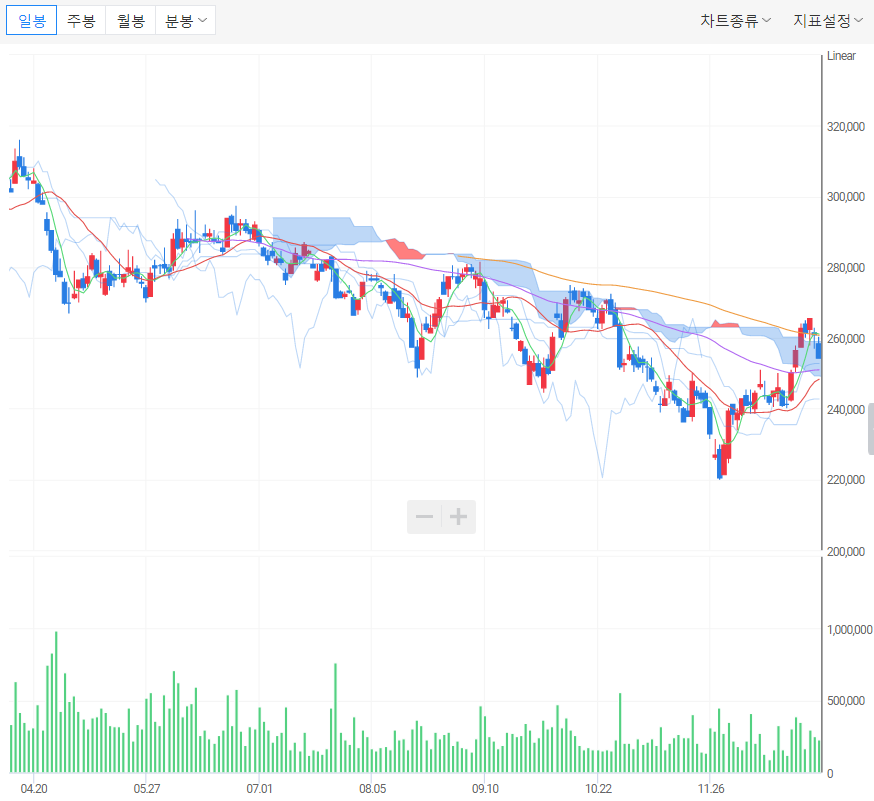Screen dimensions: 874x801
Task: Click the 220,000 price axis label
Action: [846, 480]
